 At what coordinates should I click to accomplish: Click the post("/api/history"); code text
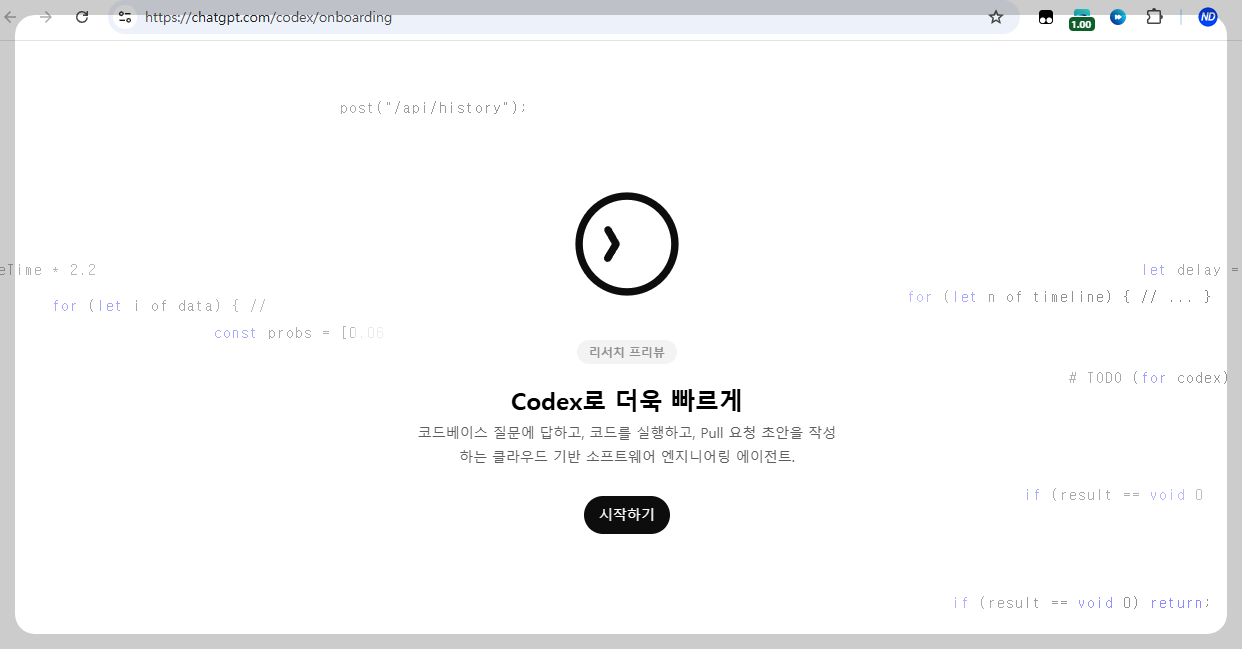point(433,108)
